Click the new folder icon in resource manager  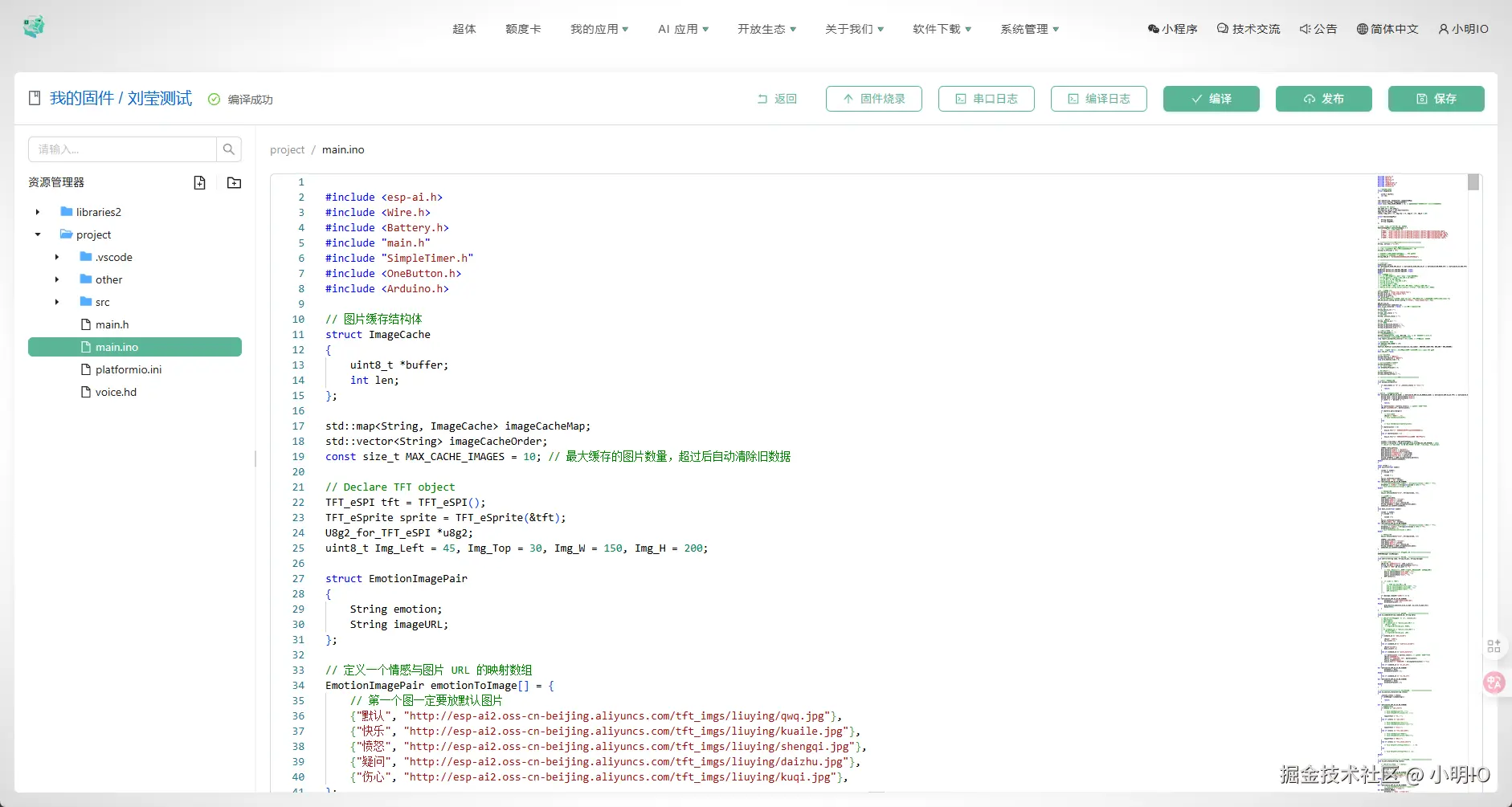tap(234, 183)
